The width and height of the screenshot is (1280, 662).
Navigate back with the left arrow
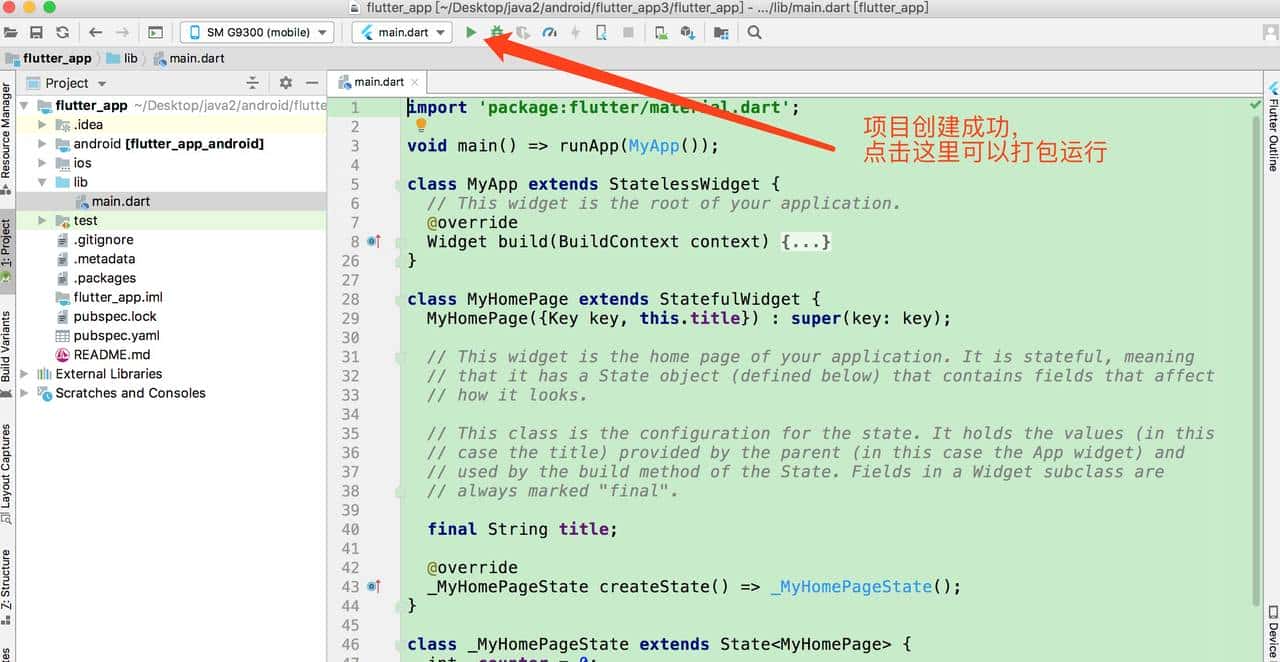coord(96,32)
